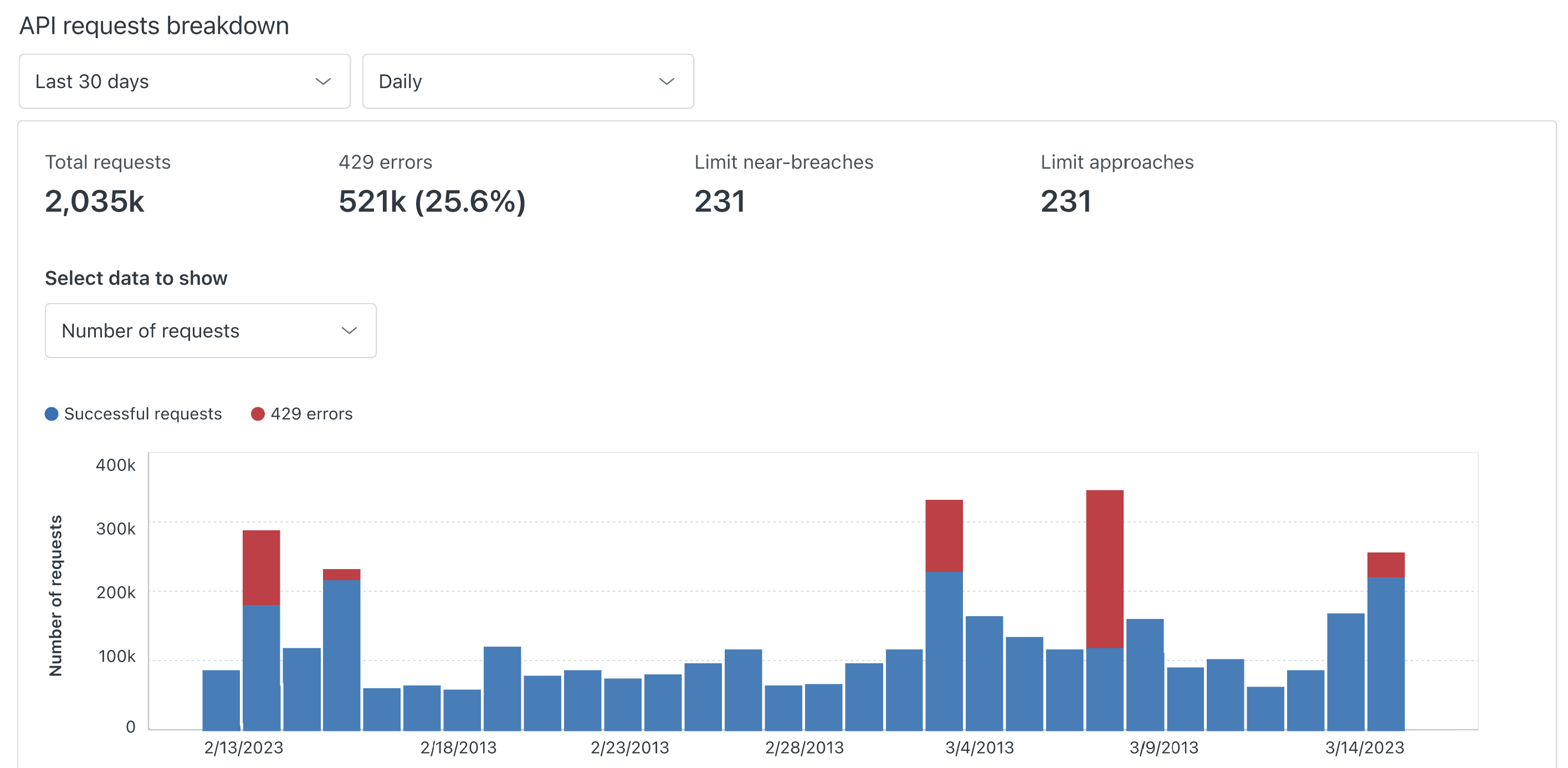Click the Number of requests y-axis title

click(x=55, y=596)
